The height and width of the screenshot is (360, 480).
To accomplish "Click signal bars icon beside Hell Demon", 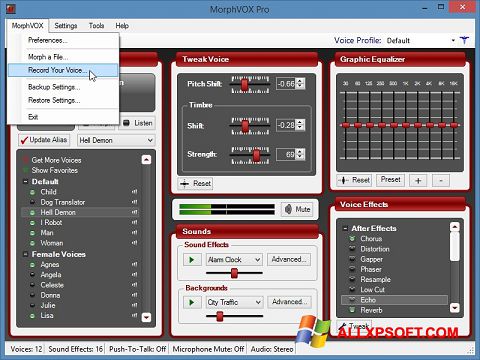I will [x=134, y=212].
